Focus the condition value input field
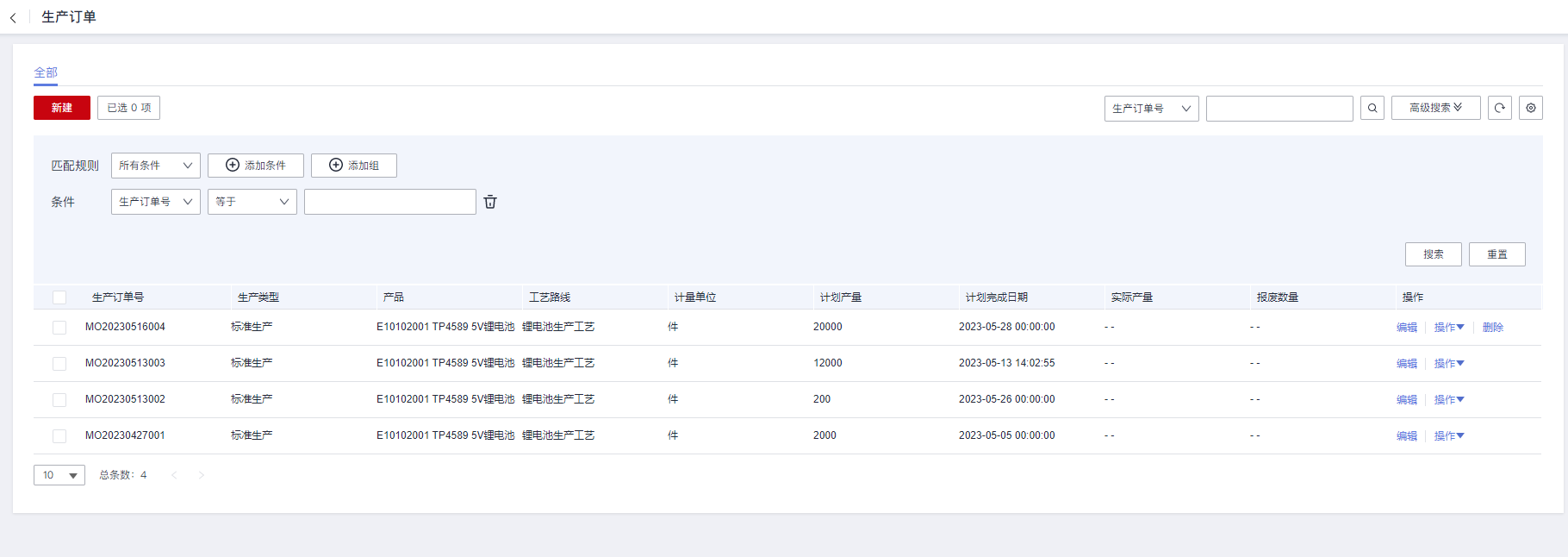This screenshot has width=1568, height=557. point(390,202)
